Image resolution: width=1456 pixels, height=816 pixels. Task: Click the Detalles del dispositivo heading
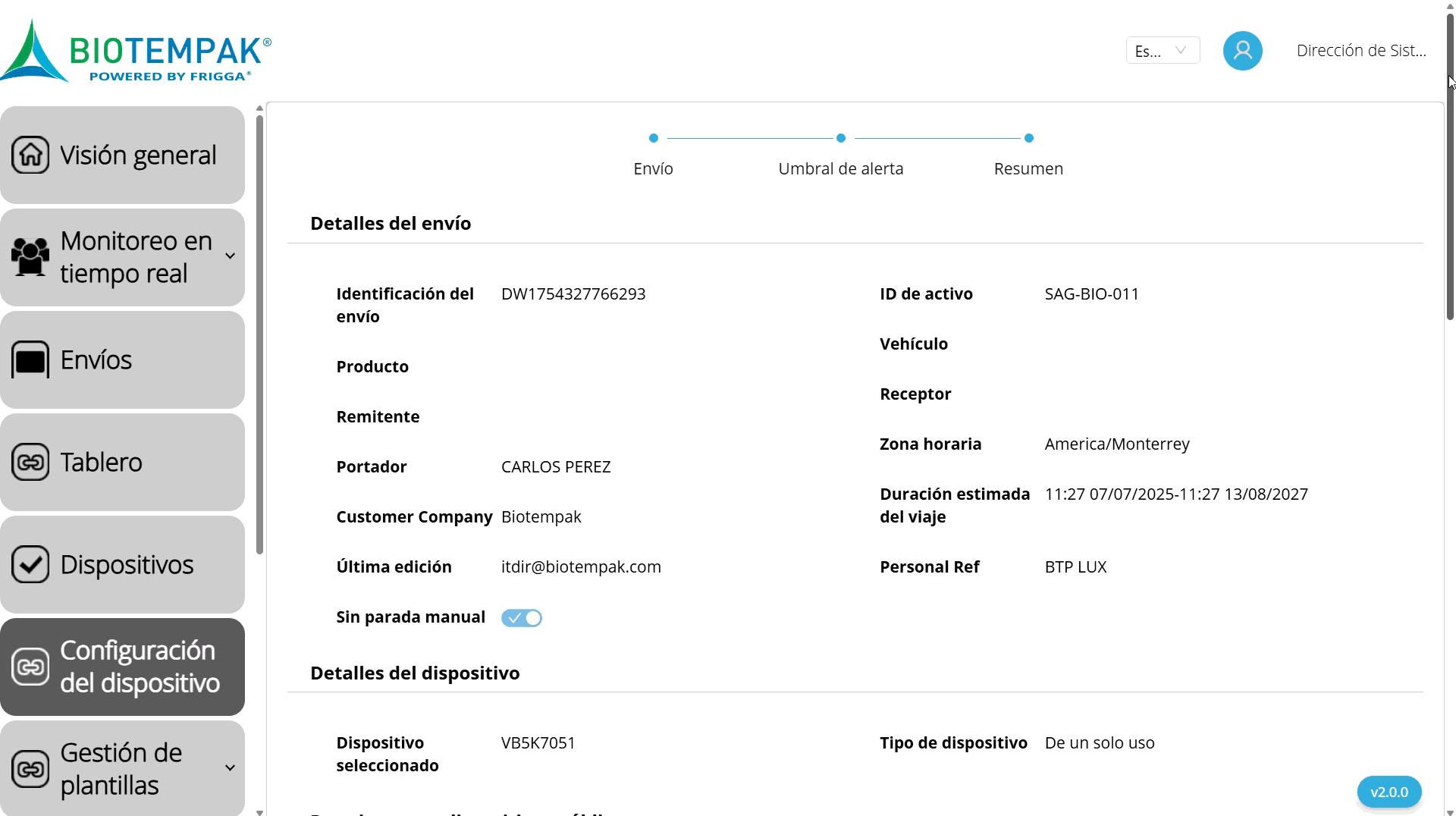(x=415, y=673)
